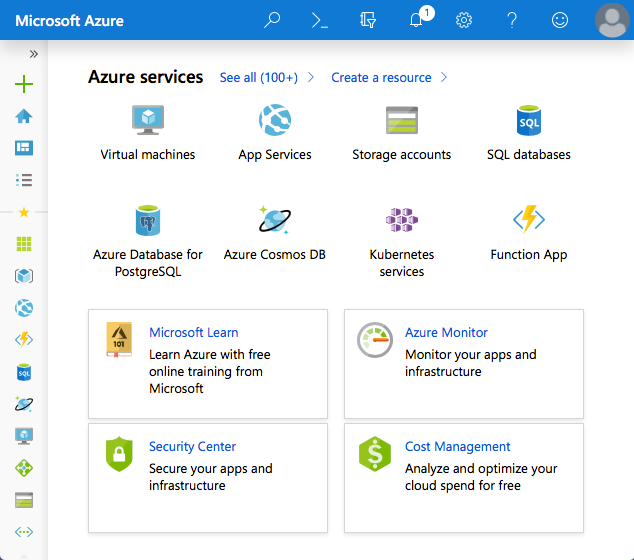Open Dashboard from the left sidebar
Screen dimensions: 634x560
[x=24, y=148]
